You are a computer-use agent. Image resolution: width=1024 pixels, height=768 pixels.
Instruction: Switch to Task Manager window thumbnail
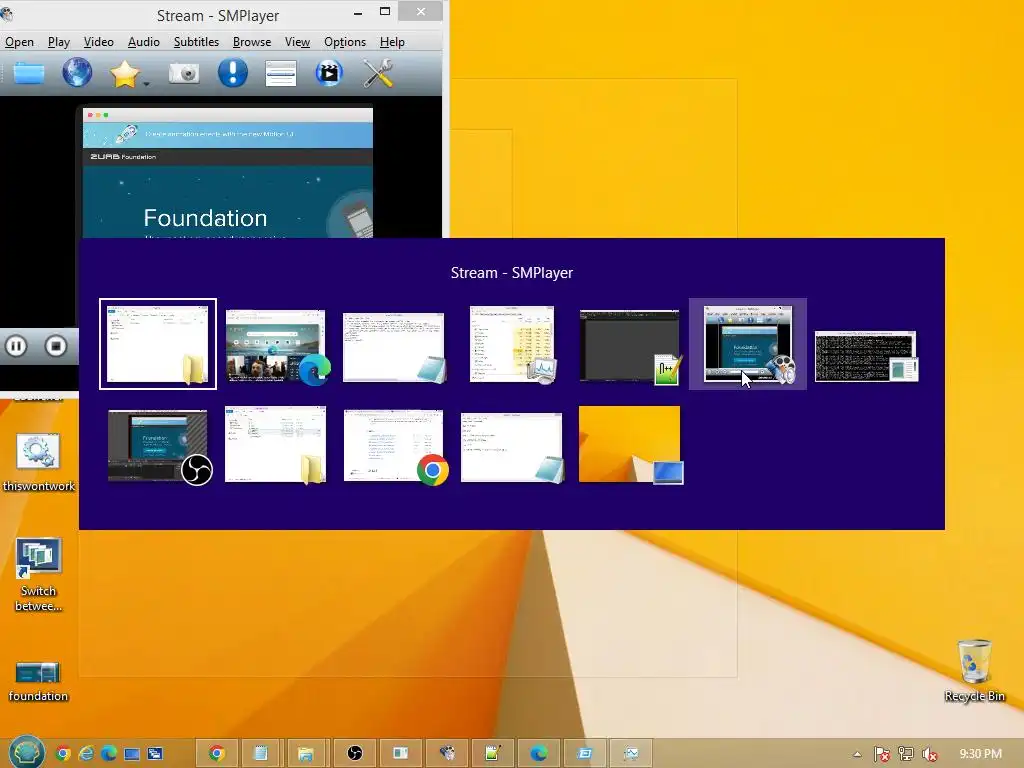(x=512, y=344)
